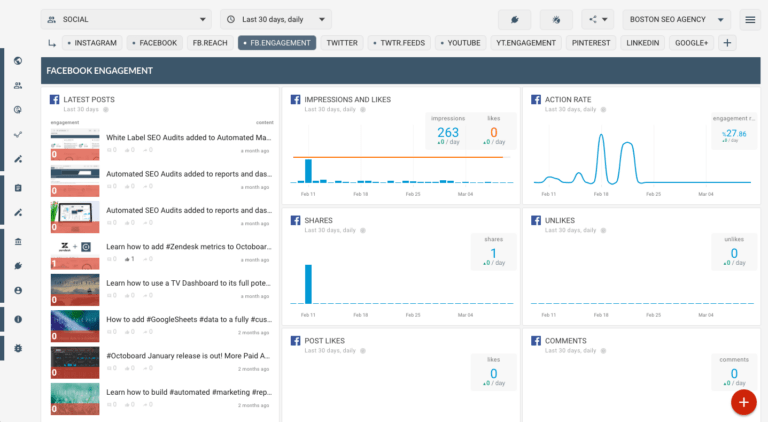
Task: Open the clipboard reports sidebar icon
Action: click(x=18, y=188)
